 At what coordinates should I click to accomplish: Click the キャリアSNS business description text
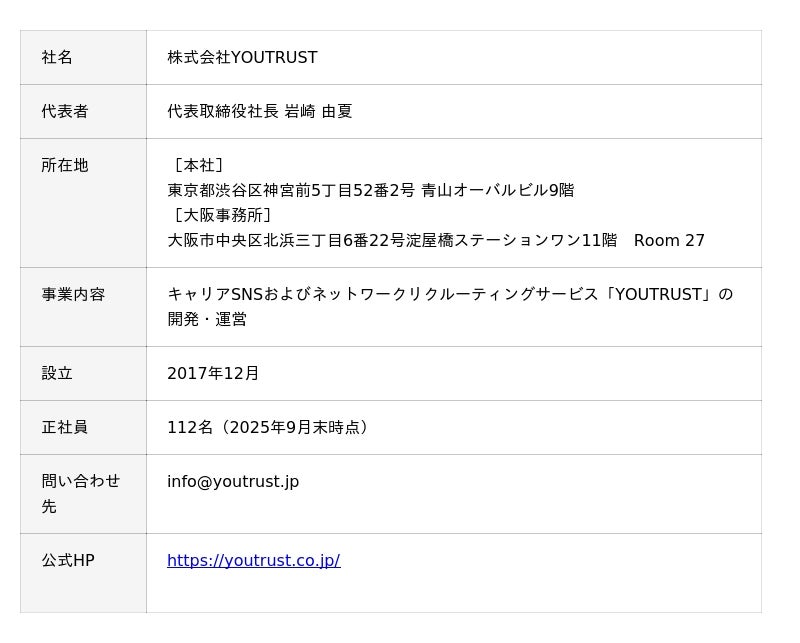pyautogui.click(x=450, y=295)
